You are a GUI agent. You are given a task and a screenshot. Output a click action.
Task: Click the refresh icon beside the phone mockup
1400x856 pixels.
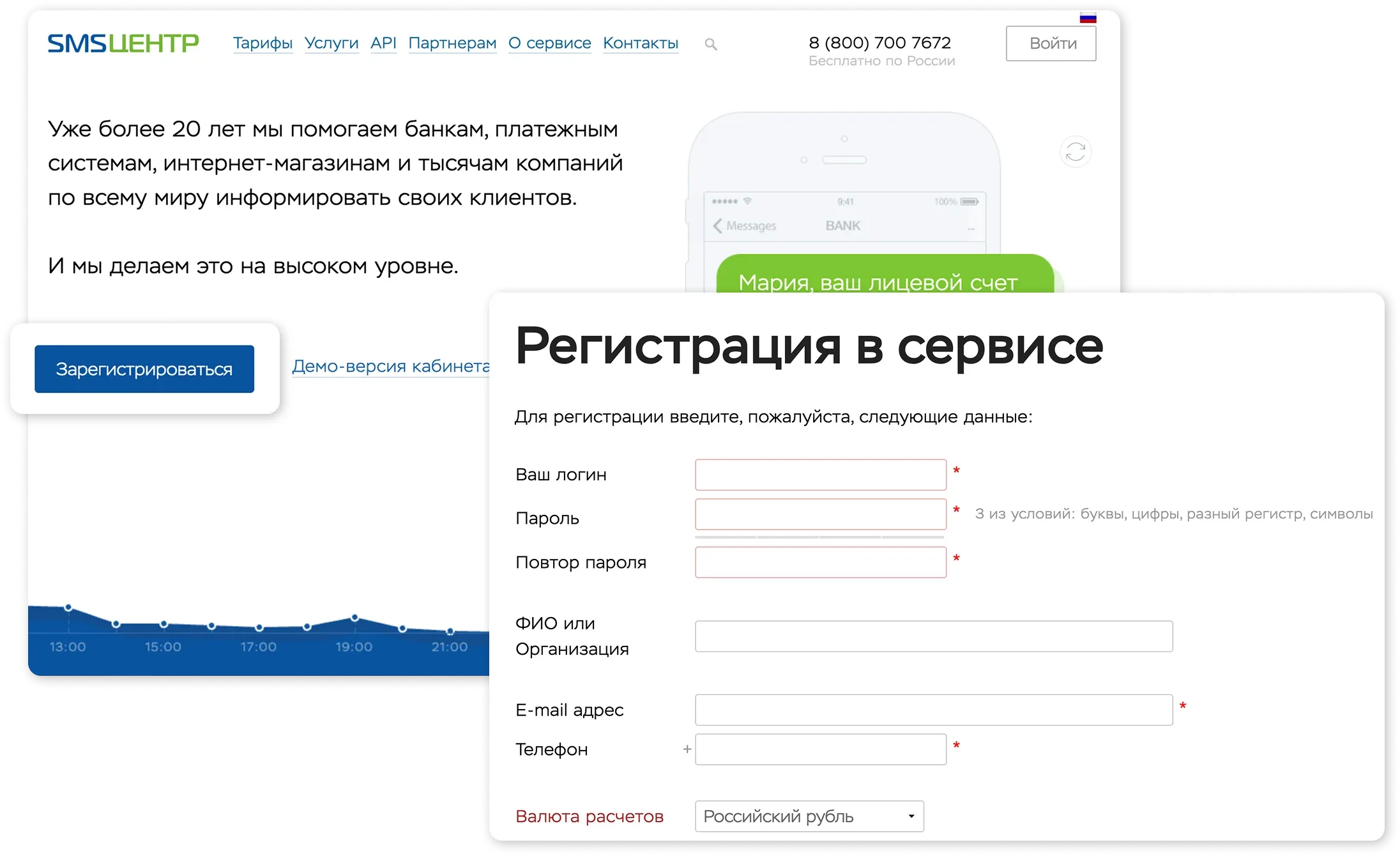point(1076,151)
